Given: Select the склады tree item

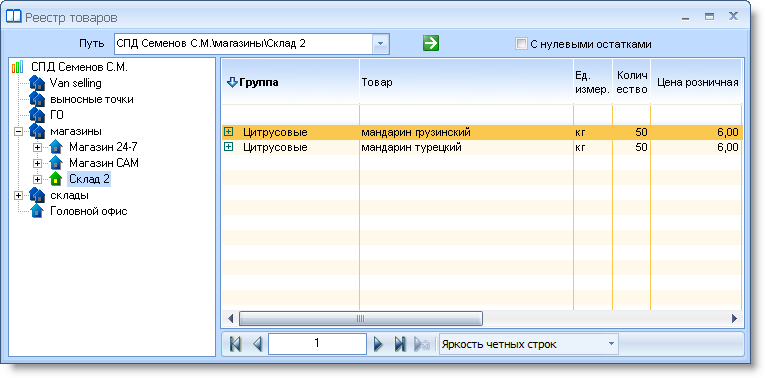Looking at the screenshot, I should [x=69, y=196].
